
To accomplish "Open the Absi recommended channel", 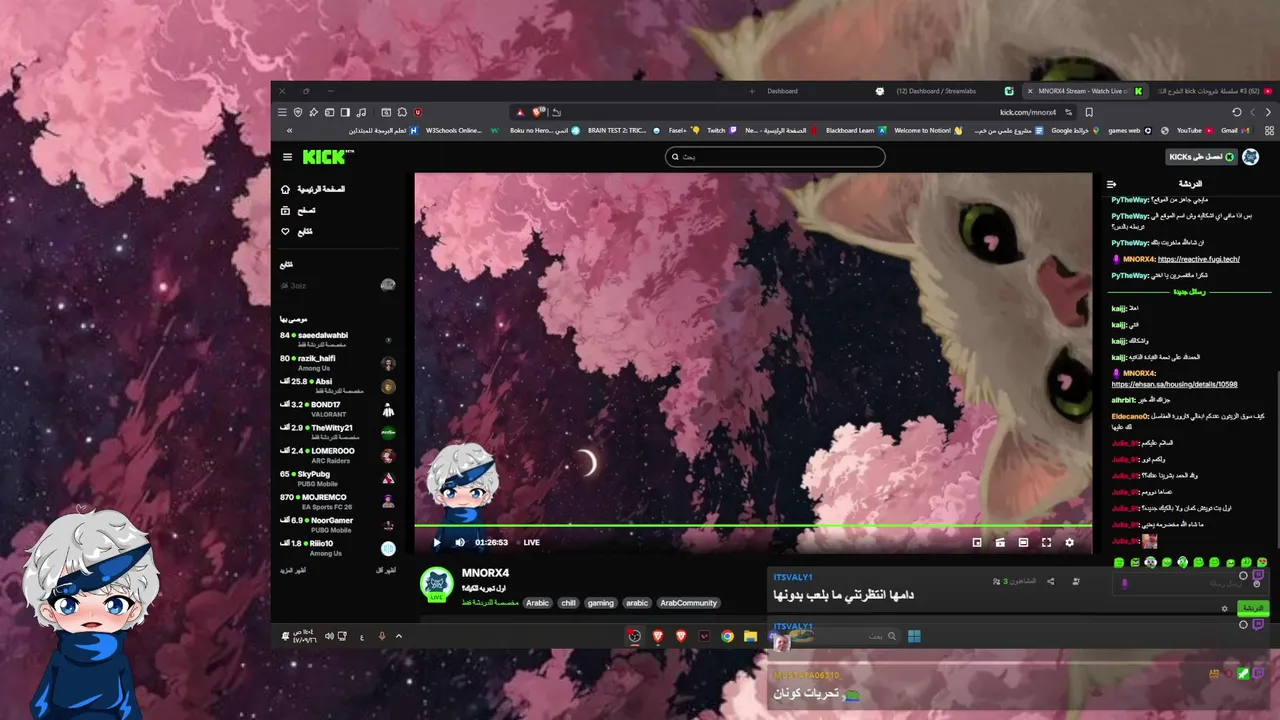I will pyautogui.click(x=337, y=385).
